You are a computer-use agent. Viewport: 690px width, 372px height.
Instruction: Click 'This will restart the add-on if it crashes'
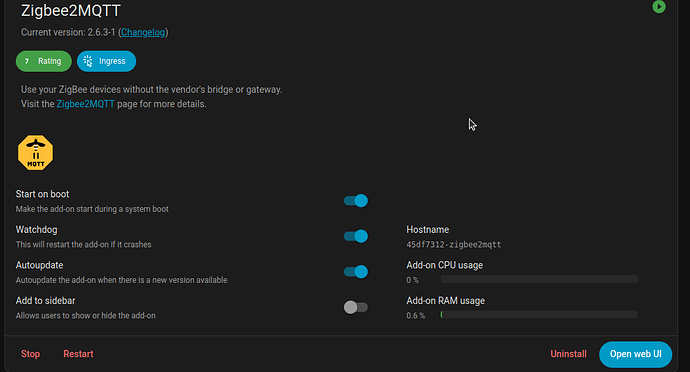point(84,244)
